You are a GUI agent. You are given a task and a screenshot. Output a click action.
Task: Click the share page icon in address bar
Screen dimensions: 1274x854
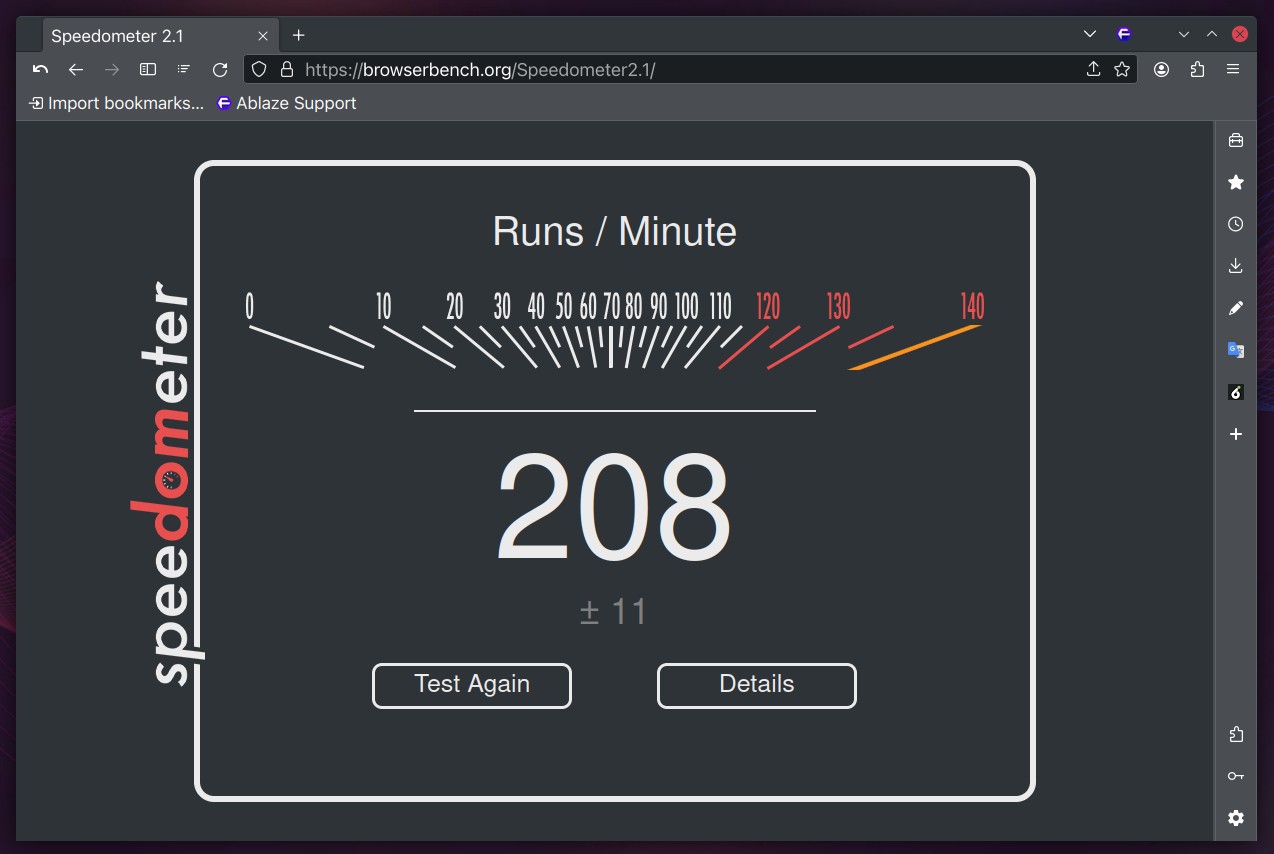tap(1093, 69)
